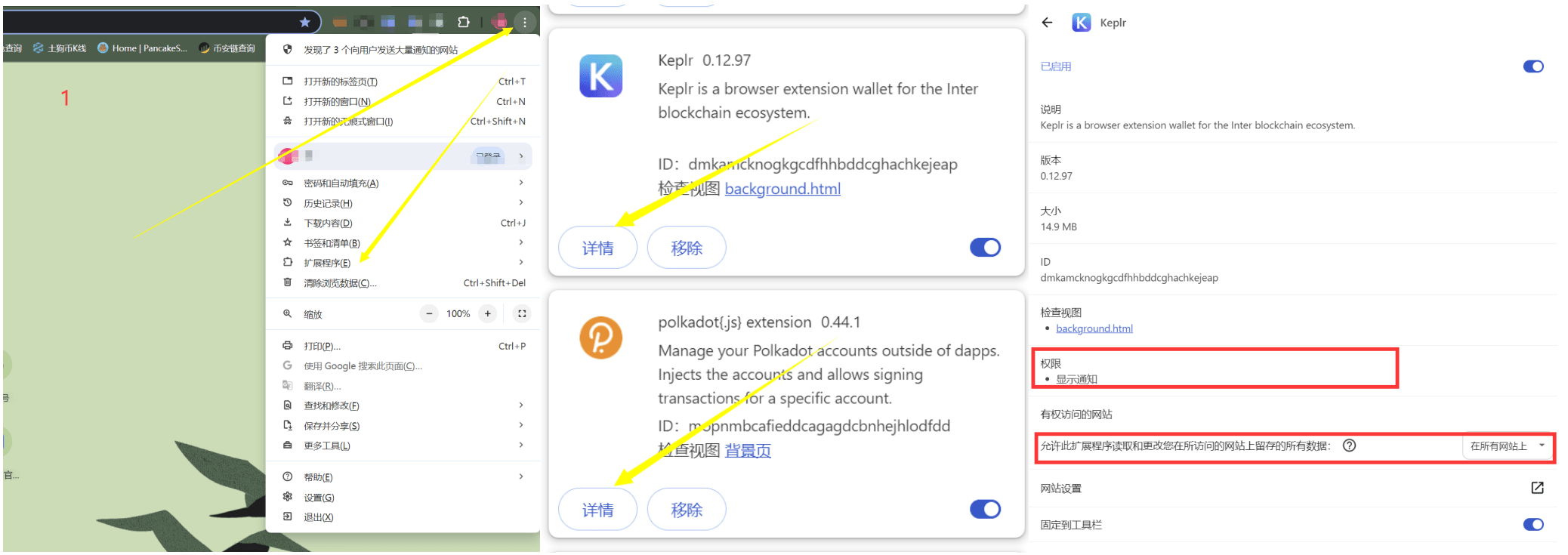This screenshot has height=555, width=1568.
Task: Click the bookmark star in address bar
Action: click(304, 22)
